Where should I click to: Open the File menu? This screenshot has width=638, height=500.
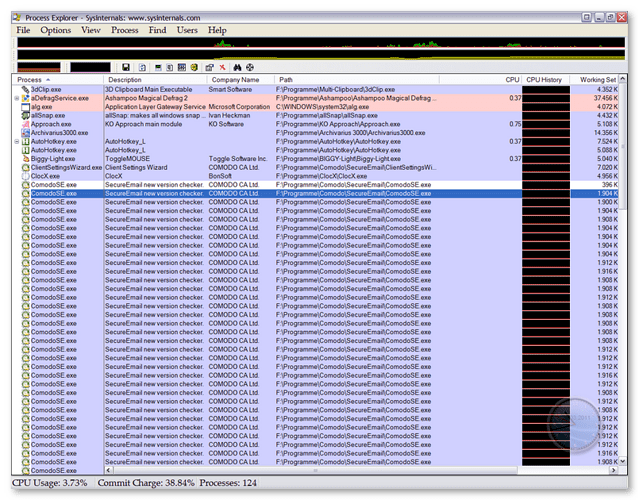click(x=23, y=30)
